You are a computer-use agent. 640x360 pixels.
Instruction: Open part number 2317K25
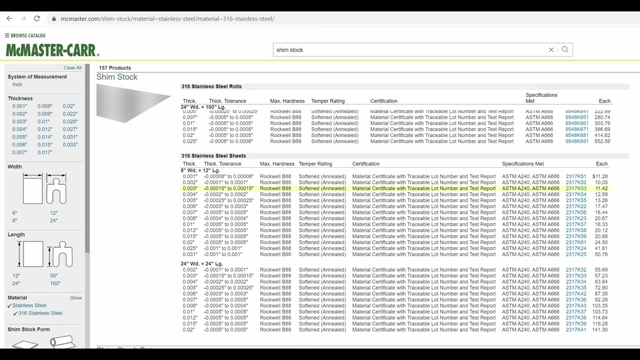coord(576,254)
